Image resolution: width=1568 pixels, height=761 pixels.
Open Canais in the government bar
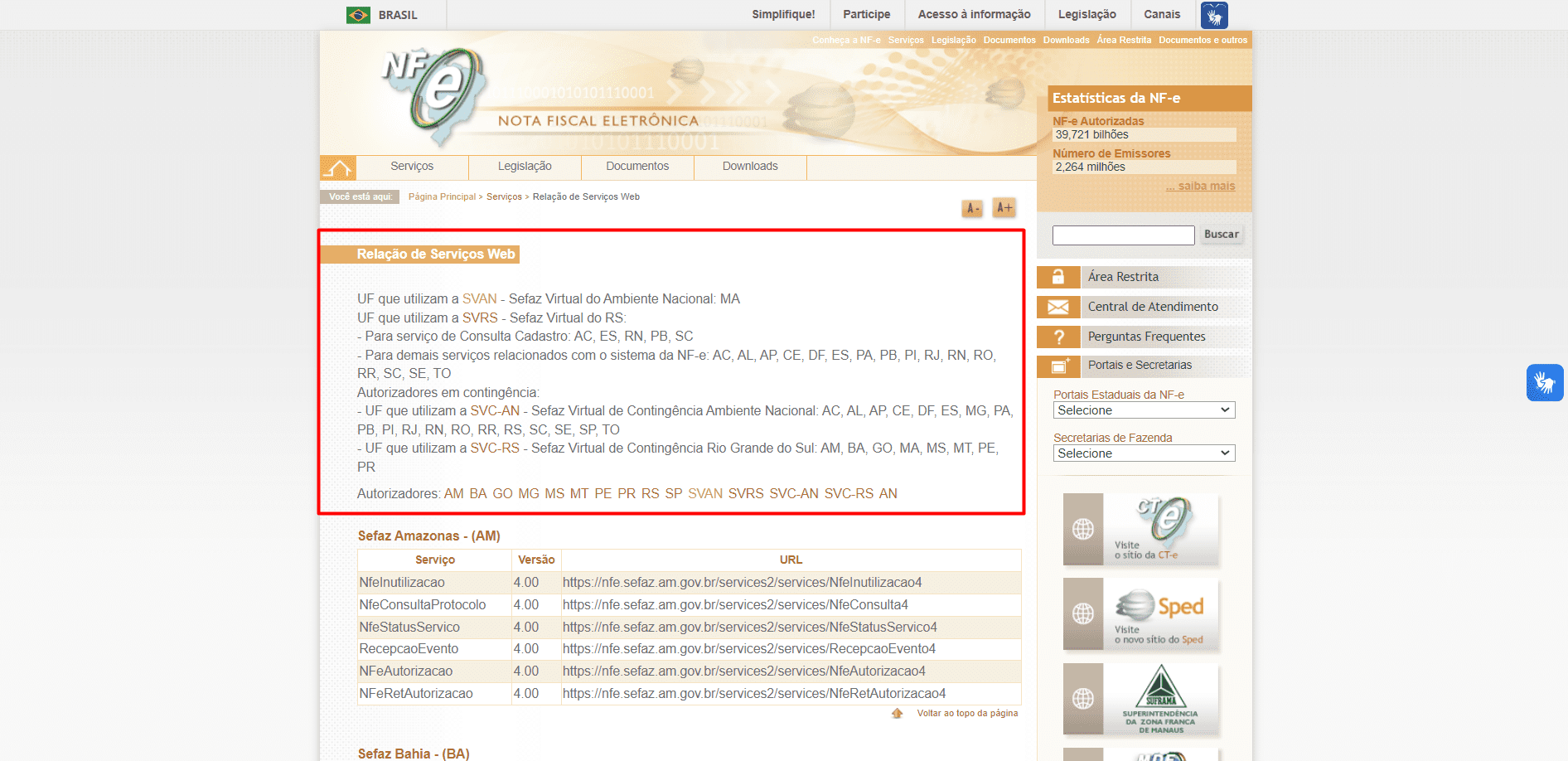1162,15
